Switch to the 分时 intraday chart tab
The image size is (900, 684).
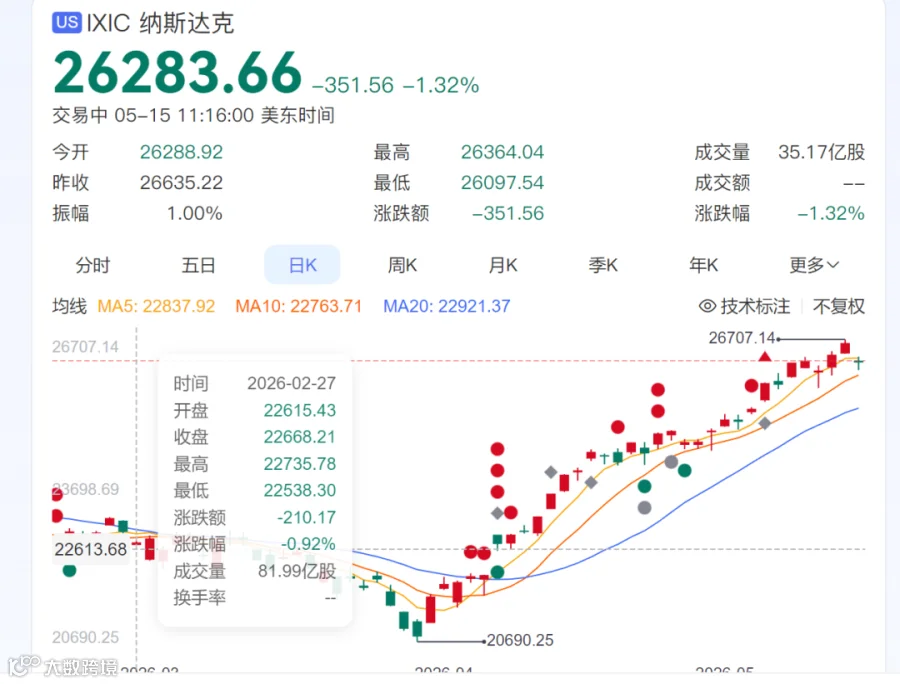coord(92,265)
